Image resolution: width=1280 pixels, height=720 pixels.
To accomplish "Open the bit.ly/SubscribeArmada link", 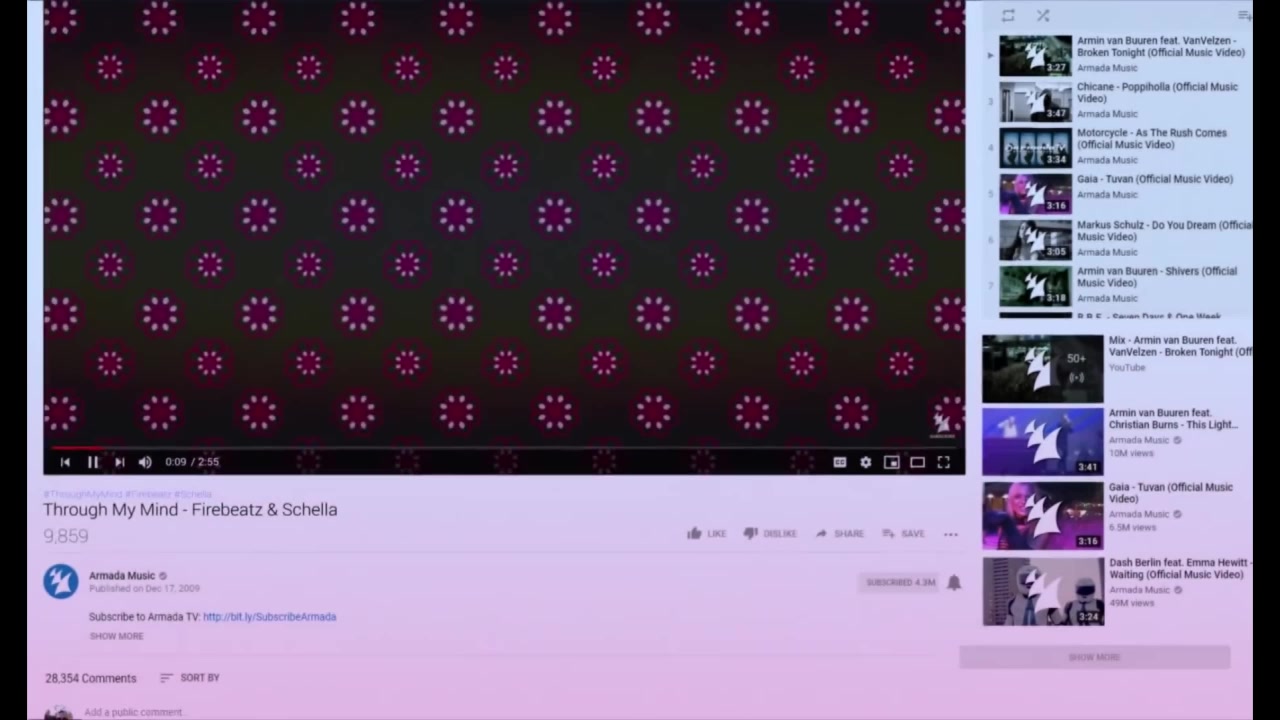I will [269, 617].
